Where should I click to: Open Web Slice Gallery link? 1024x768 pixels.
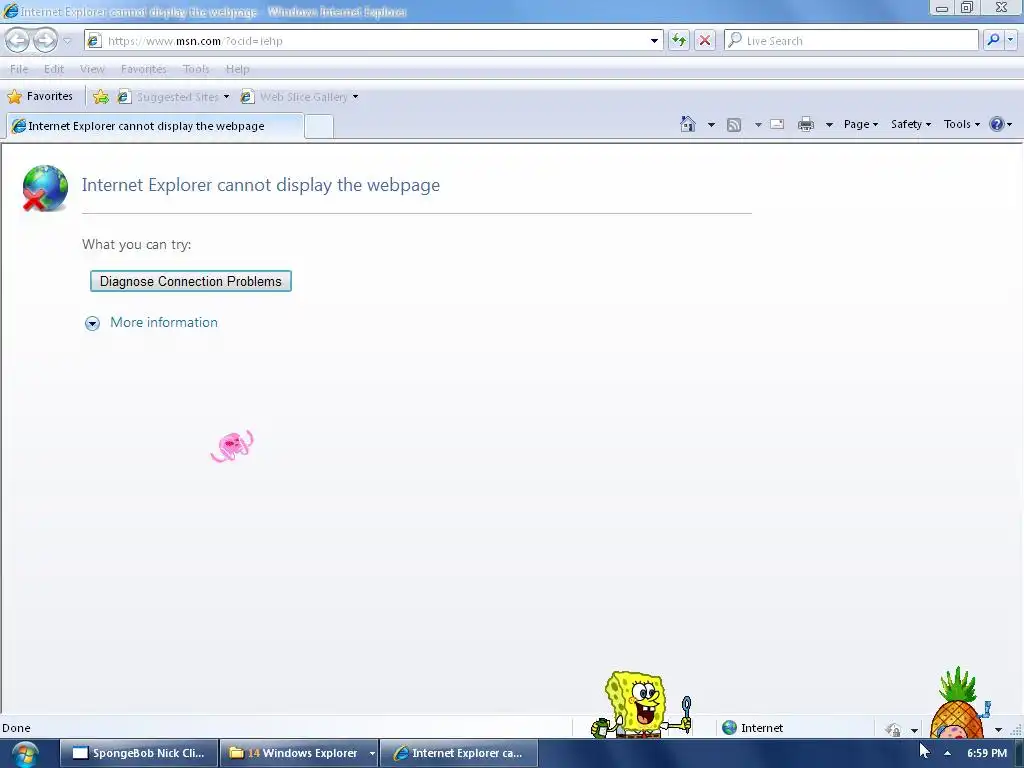(295, 97)
